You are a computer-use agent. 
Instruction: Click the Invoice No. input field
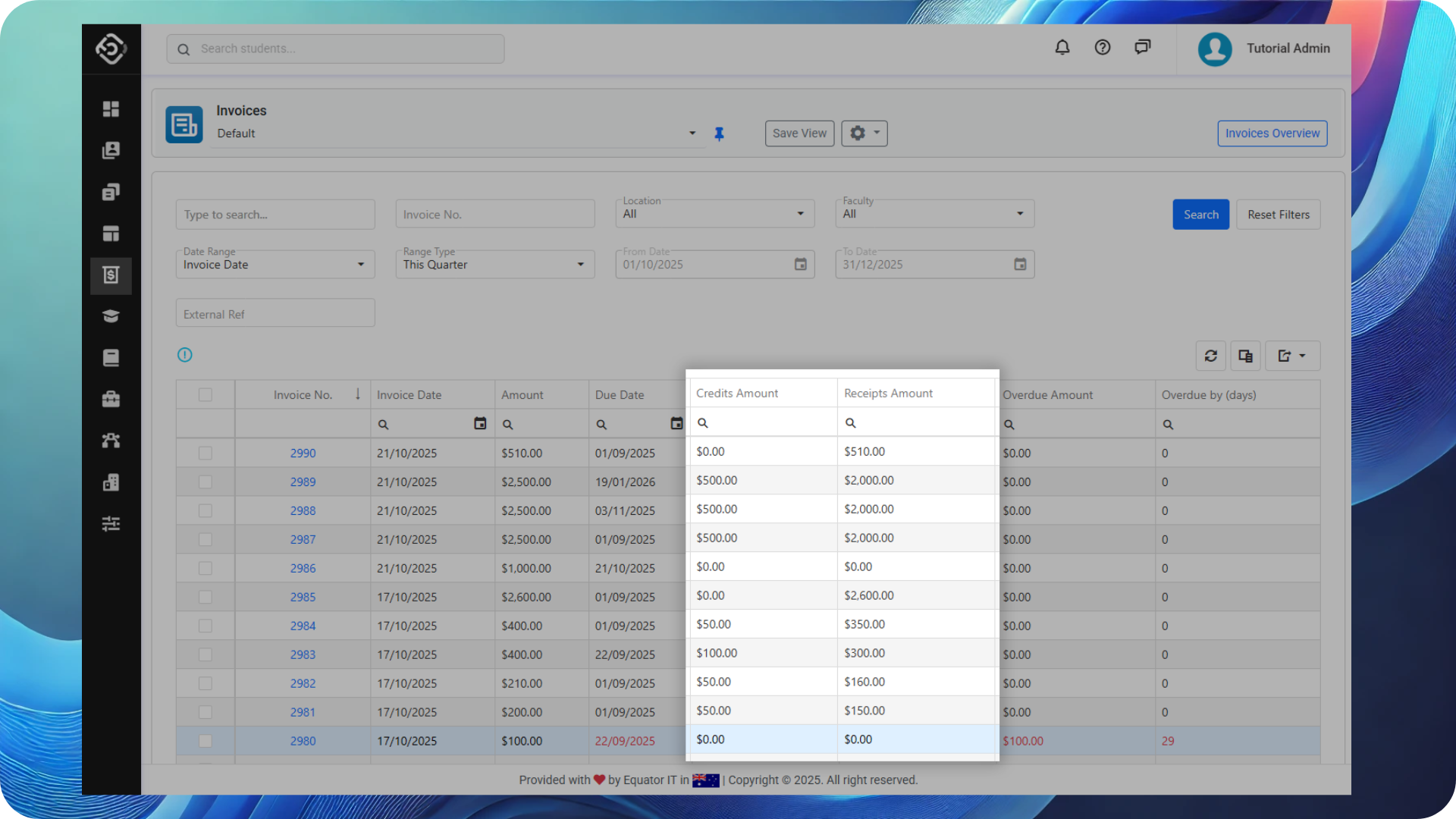(x=494, y=215)
